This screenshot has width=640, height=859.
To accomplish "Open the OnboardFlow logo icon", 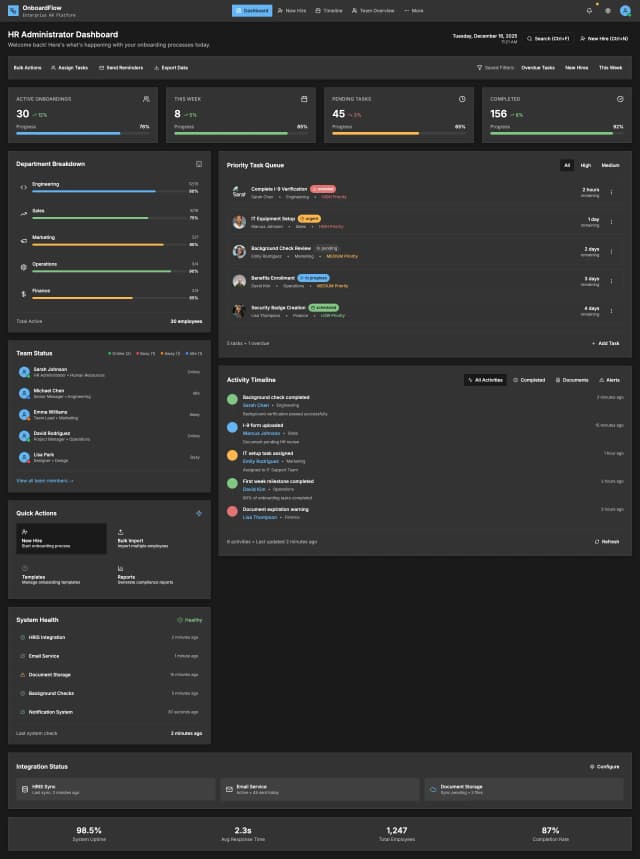I will (x=12, y=10).
